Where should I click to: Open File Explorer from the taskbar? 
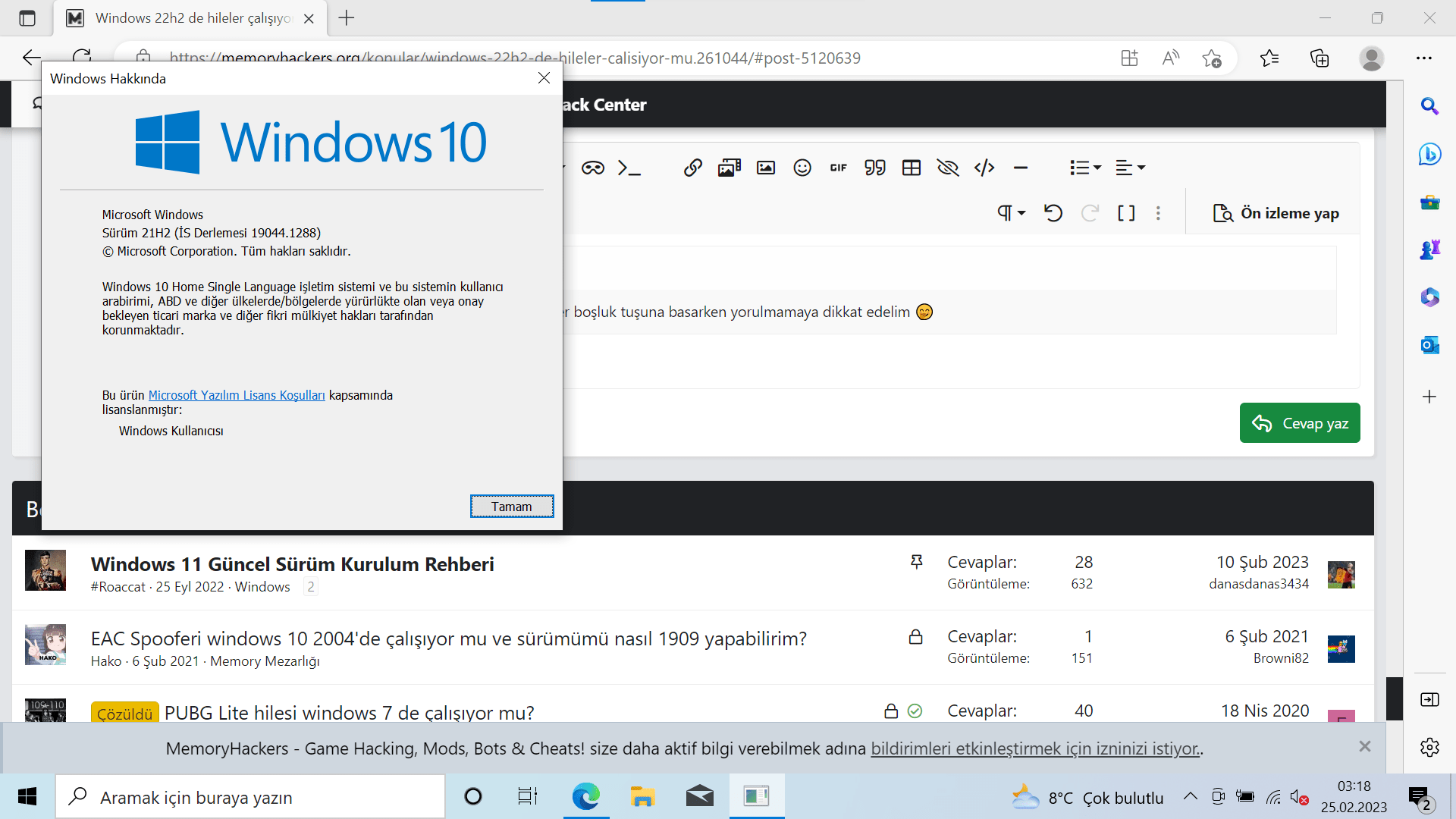642,796
